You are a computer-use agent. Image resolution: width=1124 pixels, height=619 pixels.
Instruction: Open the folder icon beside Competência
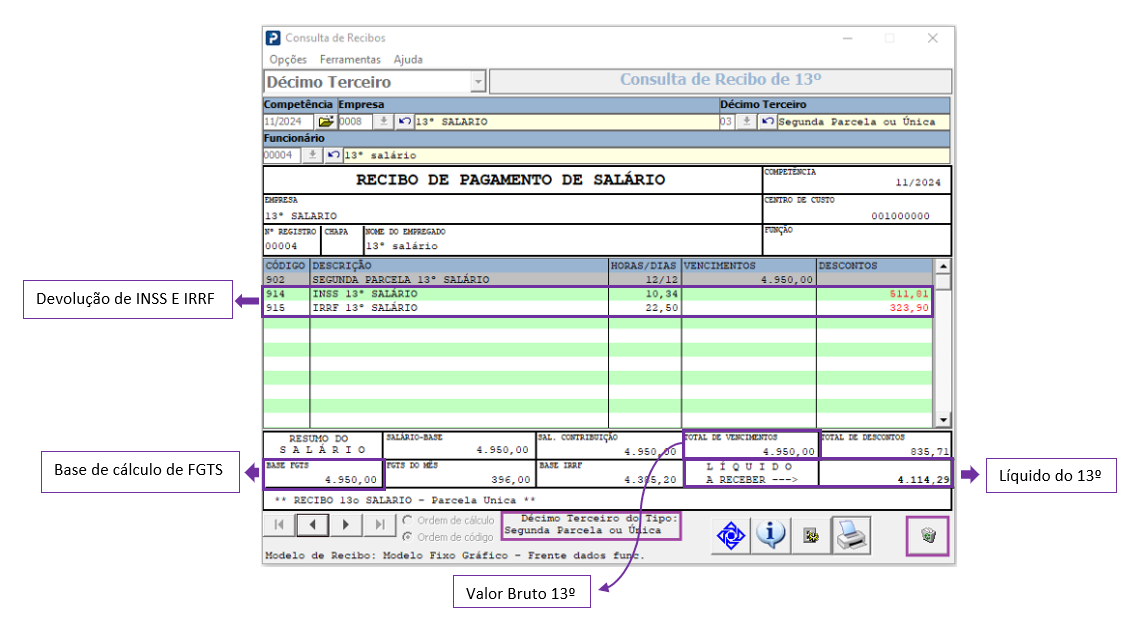[x=326, y=122]
